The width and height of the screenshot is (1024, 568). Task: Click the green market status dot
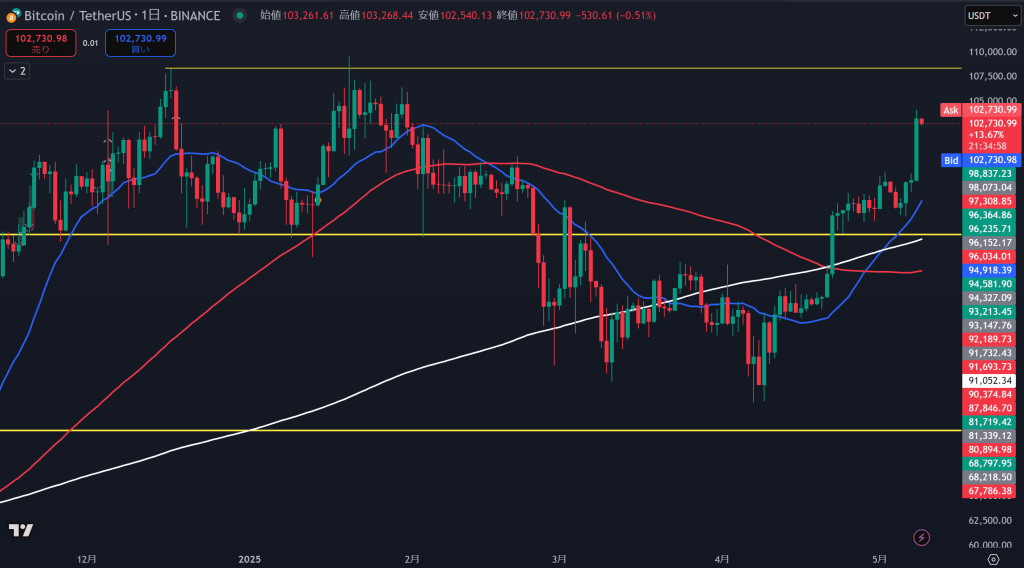(240, 15)
